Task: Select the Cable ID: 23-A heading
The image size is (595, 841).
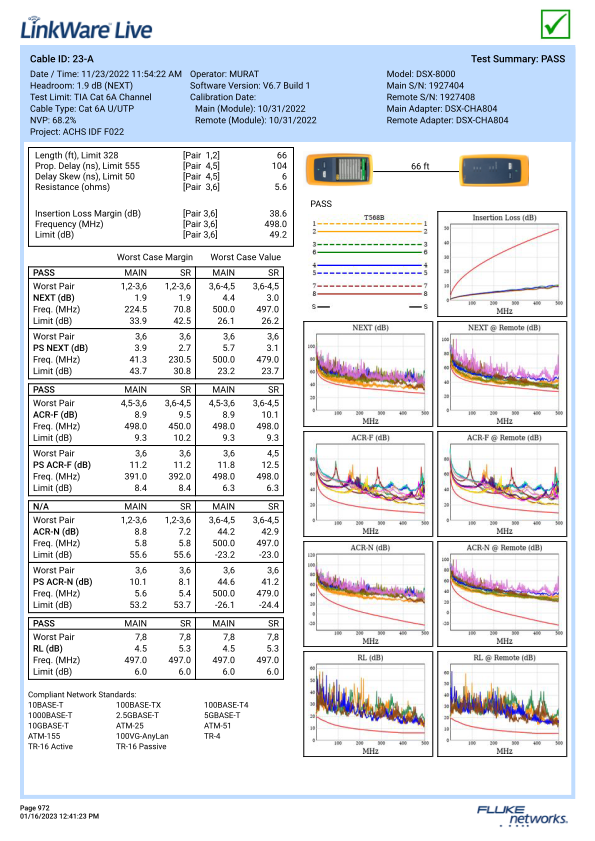Action: [62, 59]
